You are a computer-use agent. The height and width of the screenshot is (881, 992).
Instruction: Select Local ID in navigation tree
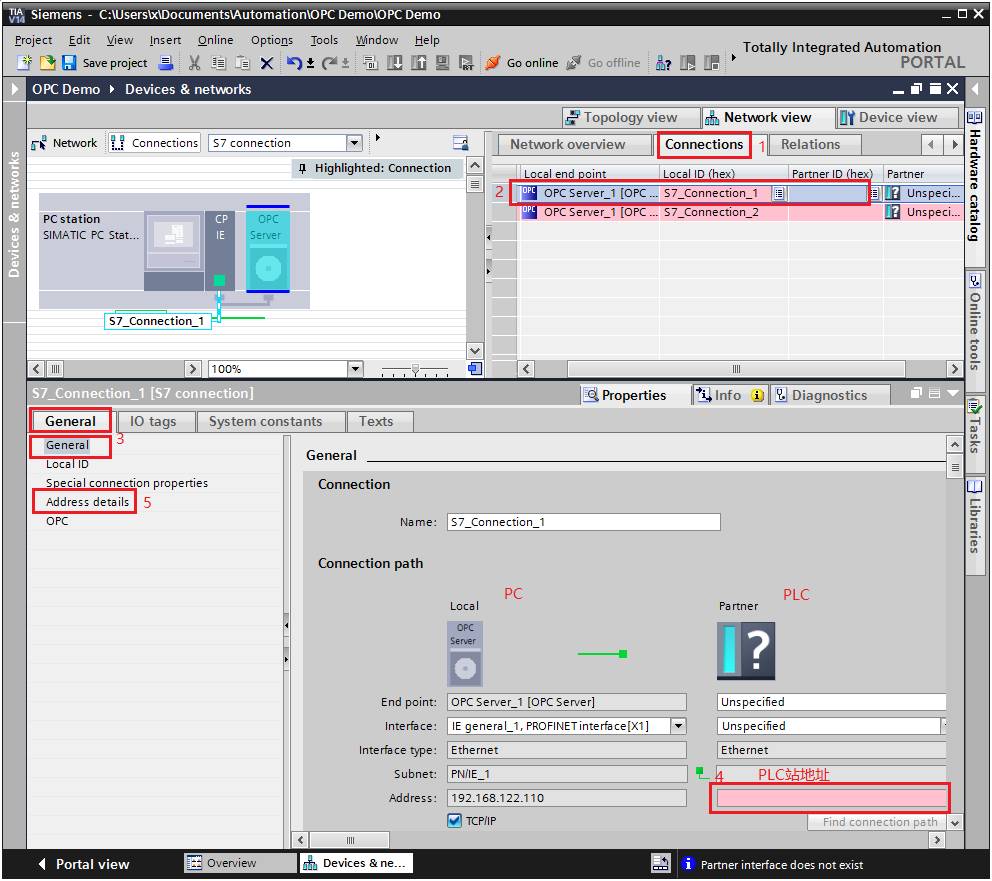(67, 464)
